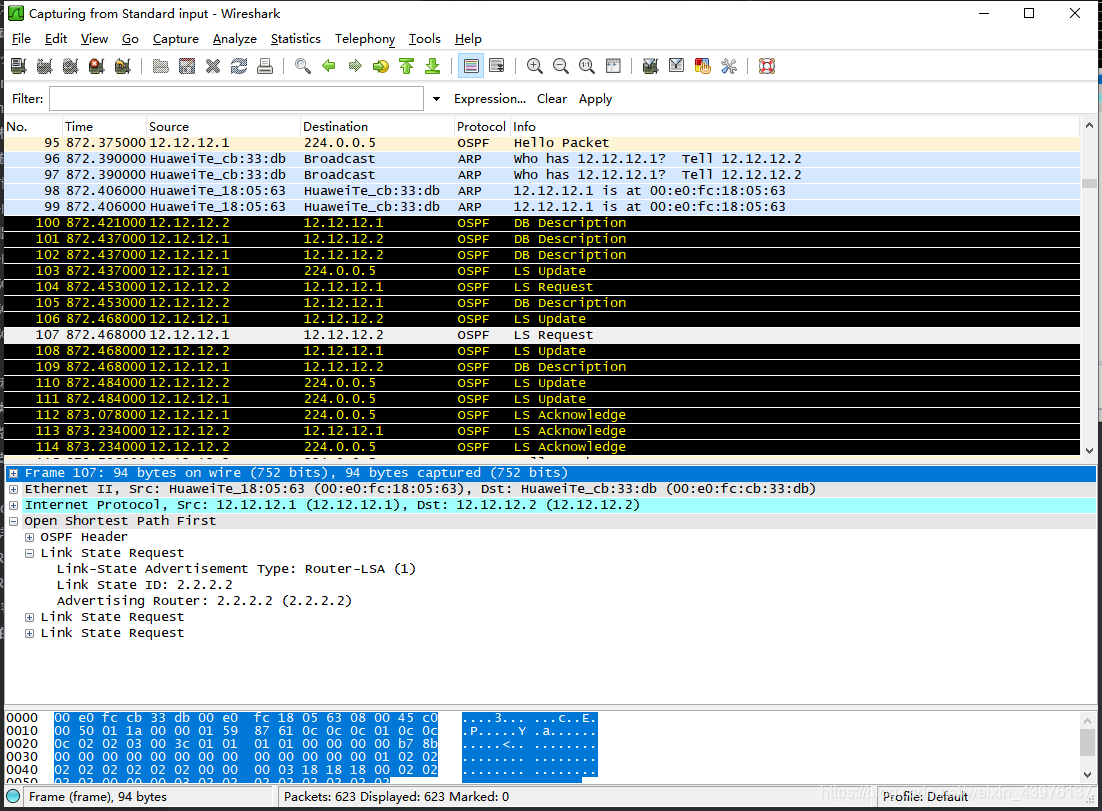The width and height of the screenshot is (1102, 811).
Task: Open a capture file folder icon
Action: [161, 66]
